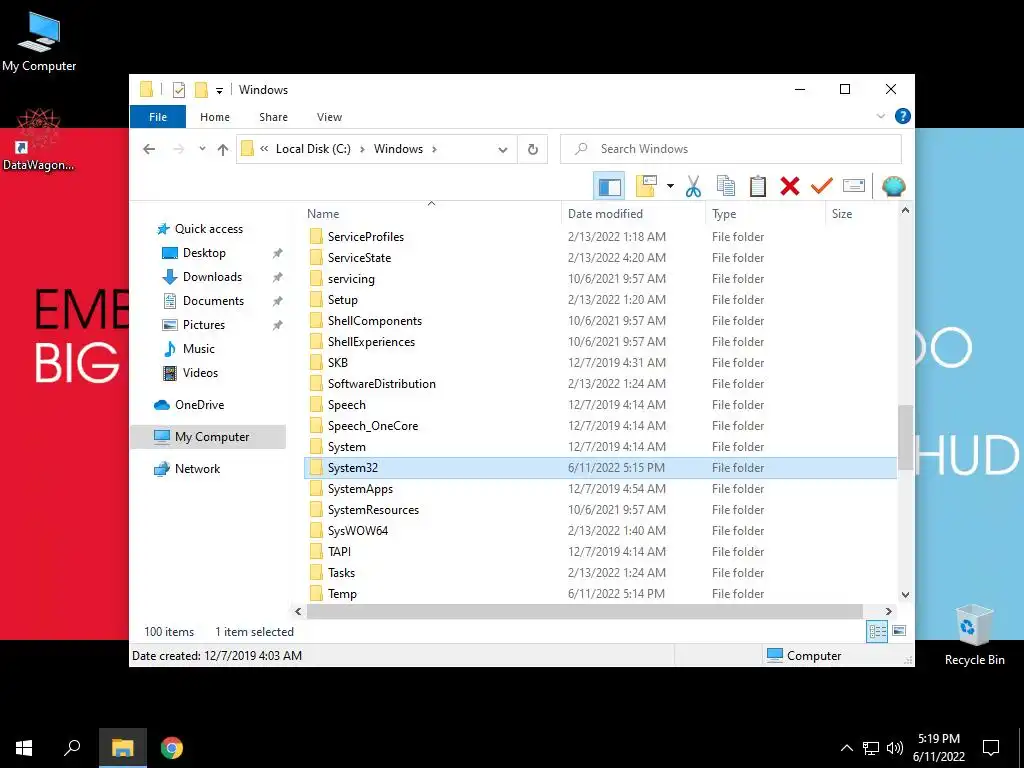Expand the chevron after Windows breadcrumb
The image size is (1024, 768).
tap(434, 149)
